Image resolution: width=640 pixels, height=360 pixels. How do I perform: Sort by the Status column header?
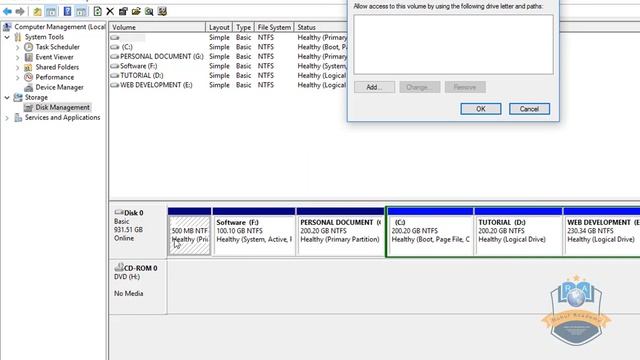[321, 27]
